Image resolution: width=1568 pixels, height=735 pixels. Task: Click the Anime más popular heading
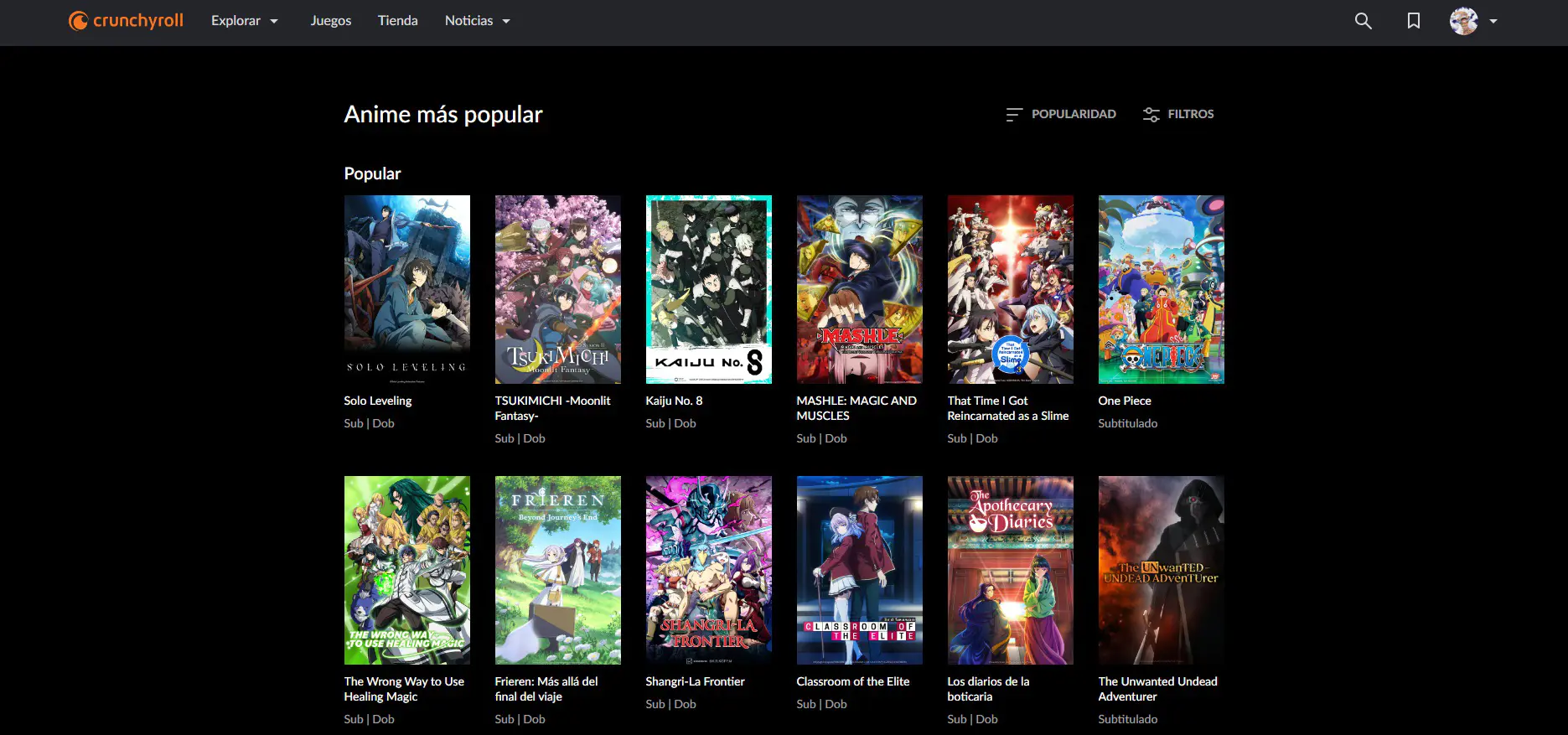click(x=443, y=115)
